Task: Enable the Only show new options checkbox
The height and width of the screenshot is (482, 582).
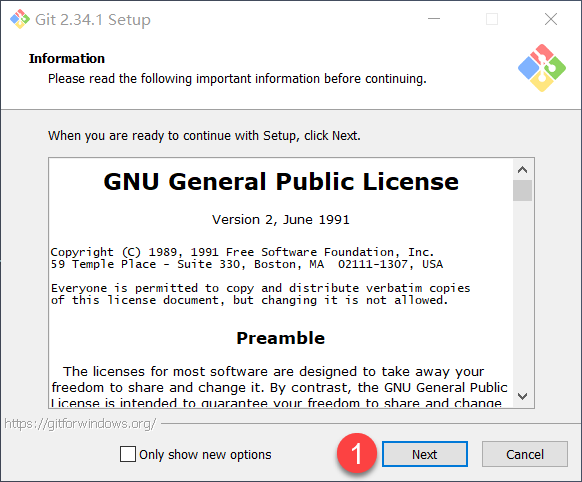Action: point(128,454)
